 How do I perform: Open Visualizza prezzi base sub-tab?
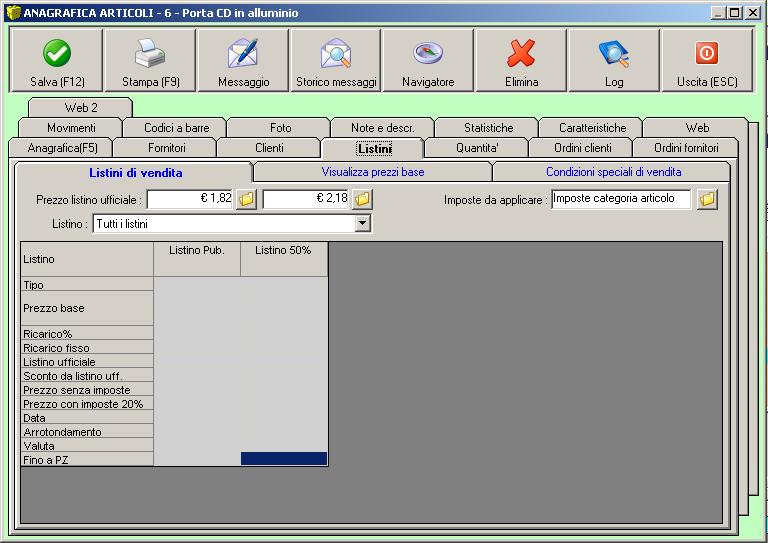pyautogui.click(x=373, y=172)
